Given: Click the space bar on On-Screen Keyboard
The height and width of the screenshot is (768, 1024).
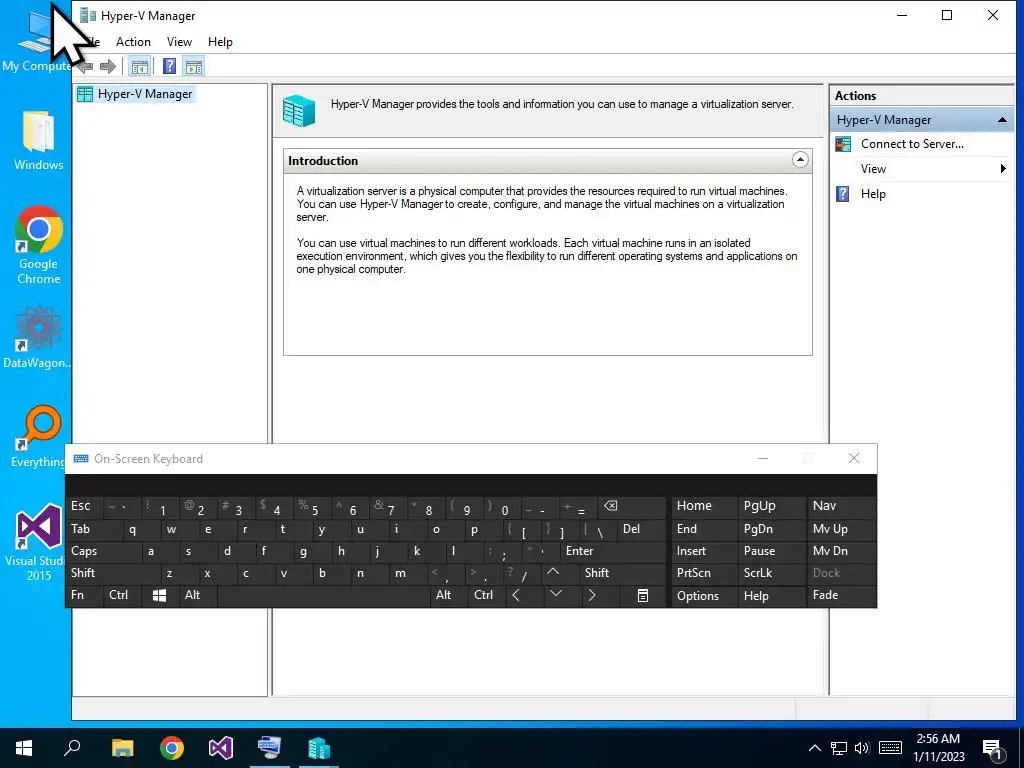Looking at the screenshot, I should (323, 596).
